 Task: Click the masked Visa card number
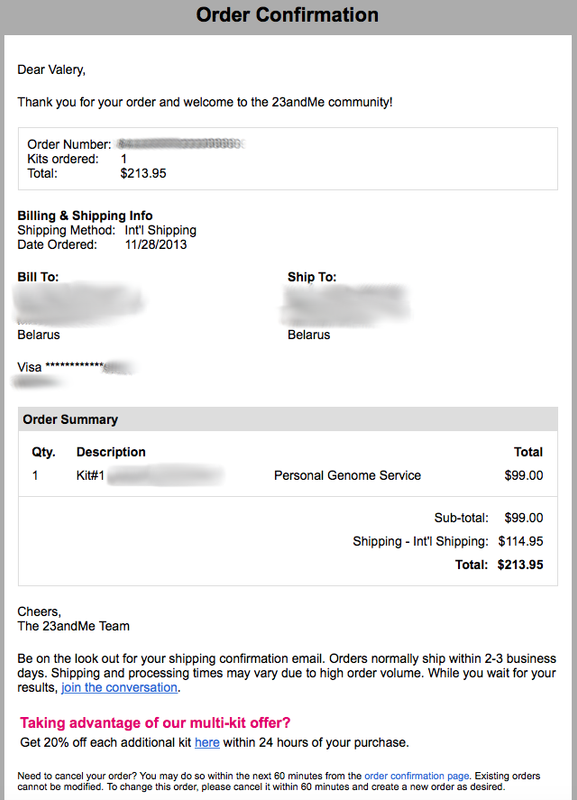pos(77,367)
